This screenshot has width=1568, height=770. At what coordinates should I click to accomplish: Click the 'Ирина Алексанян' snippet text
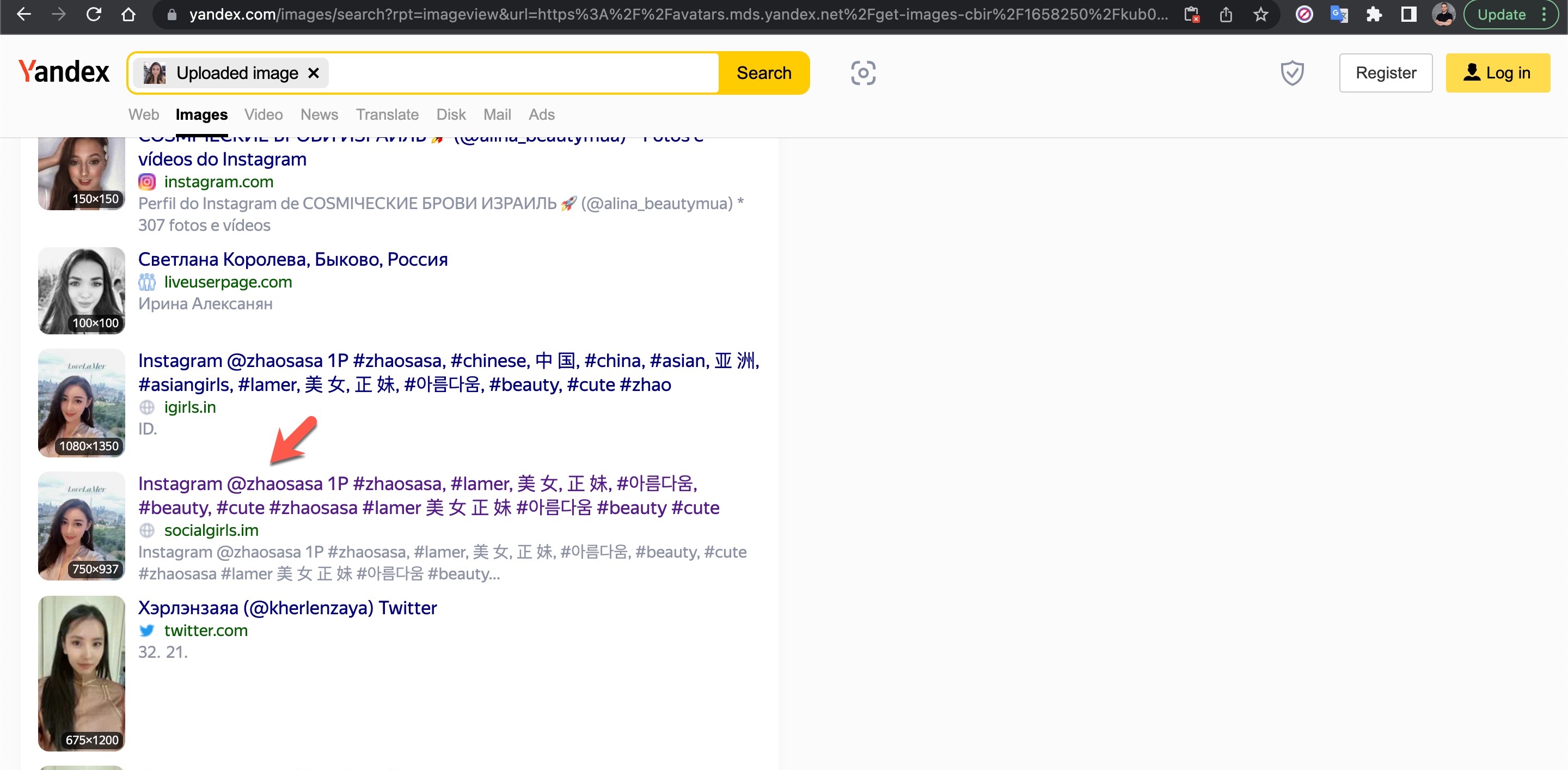(x=205, y=304)
